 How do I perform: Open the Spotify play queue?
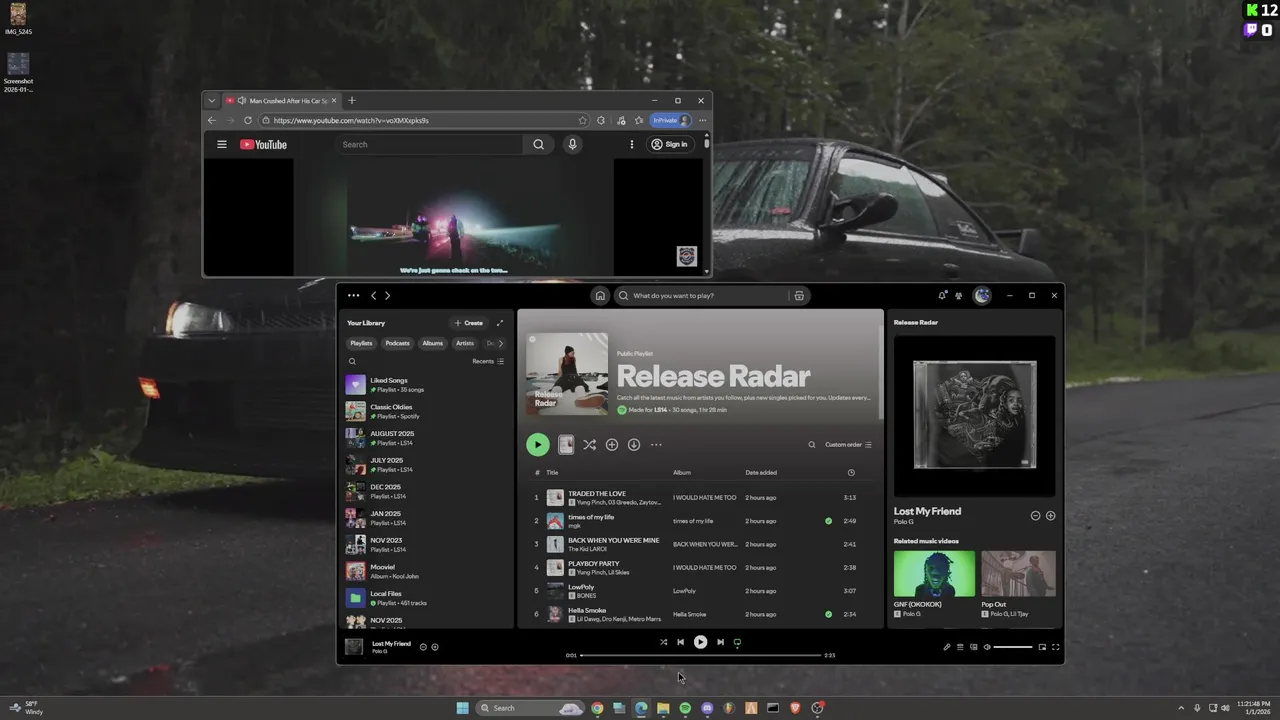960,647
